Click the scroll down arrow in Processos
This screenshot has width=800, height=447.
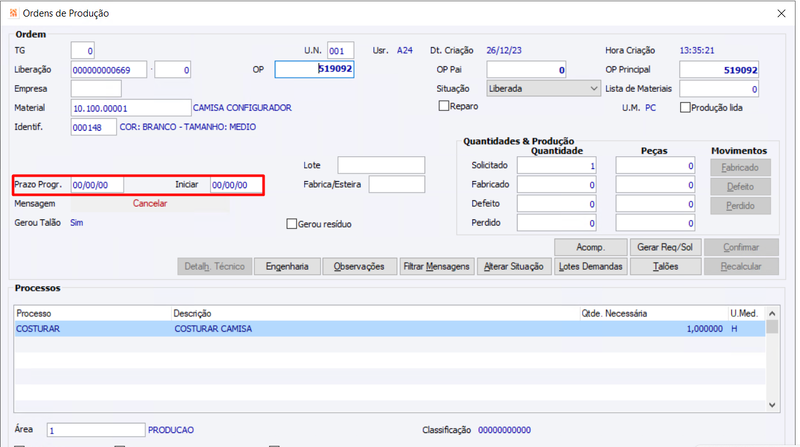click(772, 405)
